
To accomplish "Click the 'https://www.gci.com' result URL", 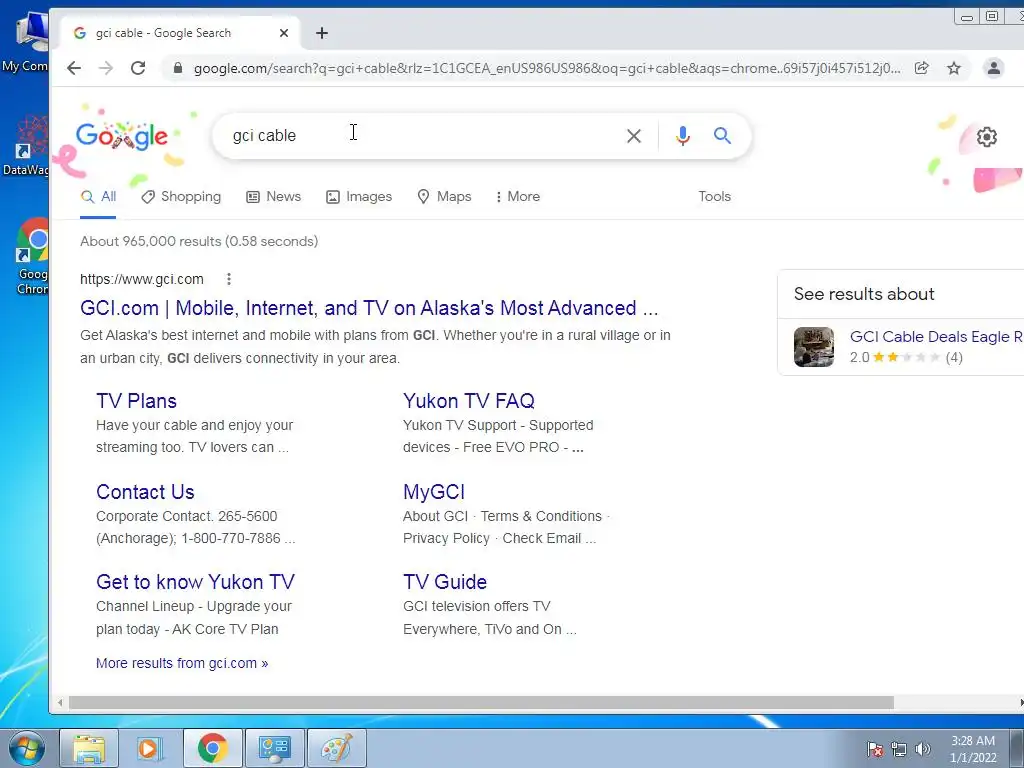I will click(x=142, y=279).
